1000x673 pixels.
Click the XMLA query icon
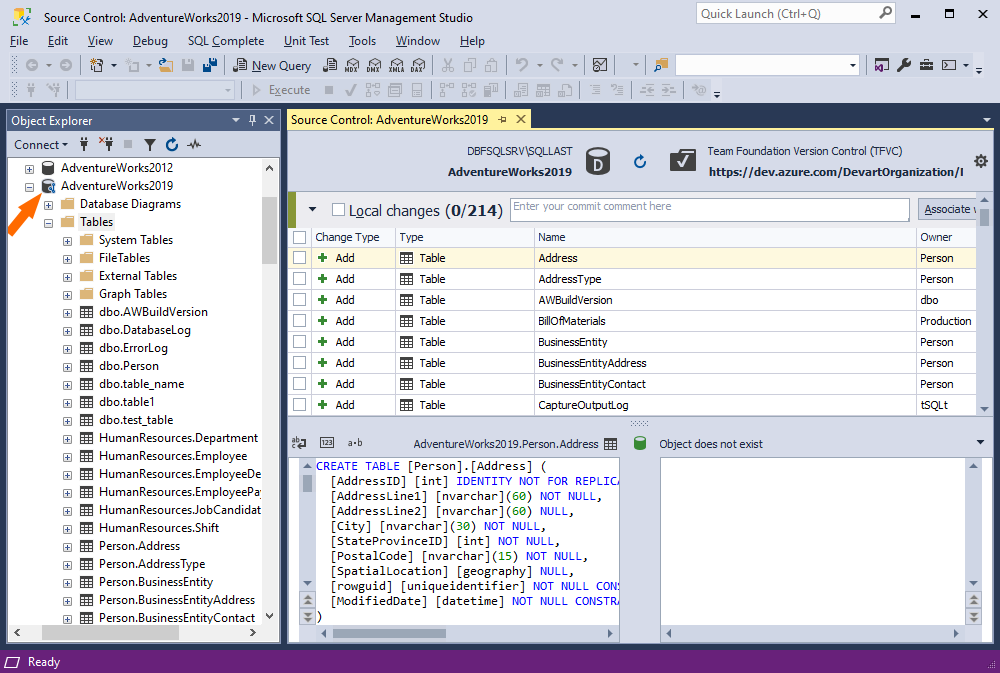[x=397, y=65]
